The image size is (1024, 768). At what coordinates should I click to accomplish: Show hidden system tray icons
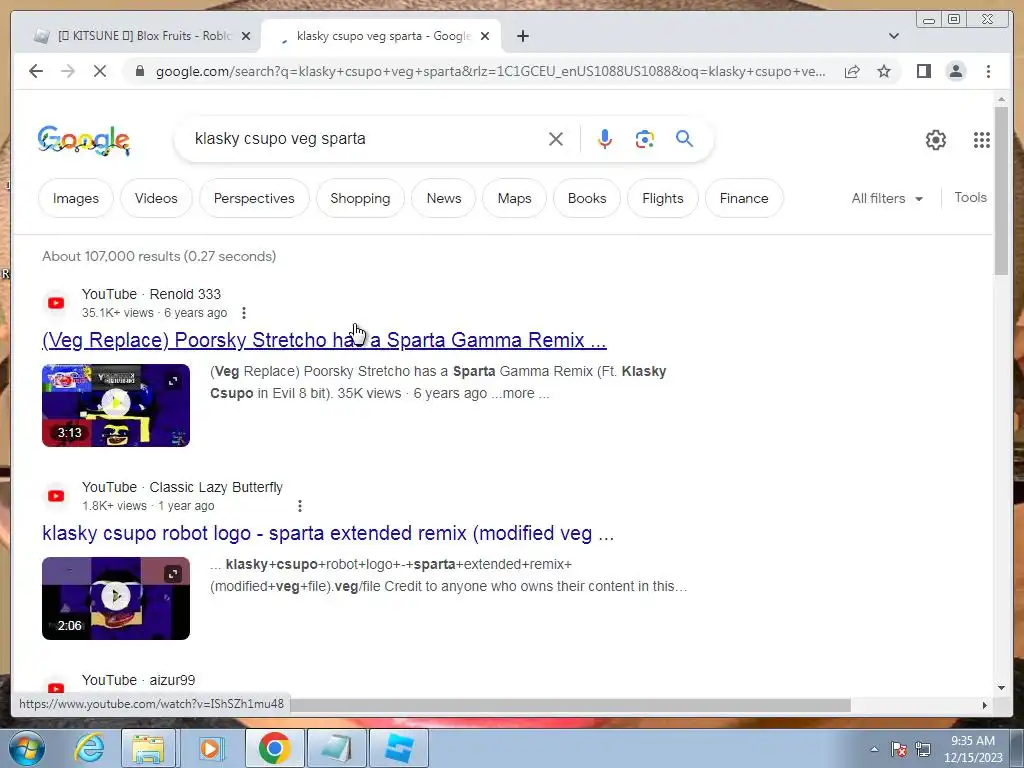(x=874, y=749)
